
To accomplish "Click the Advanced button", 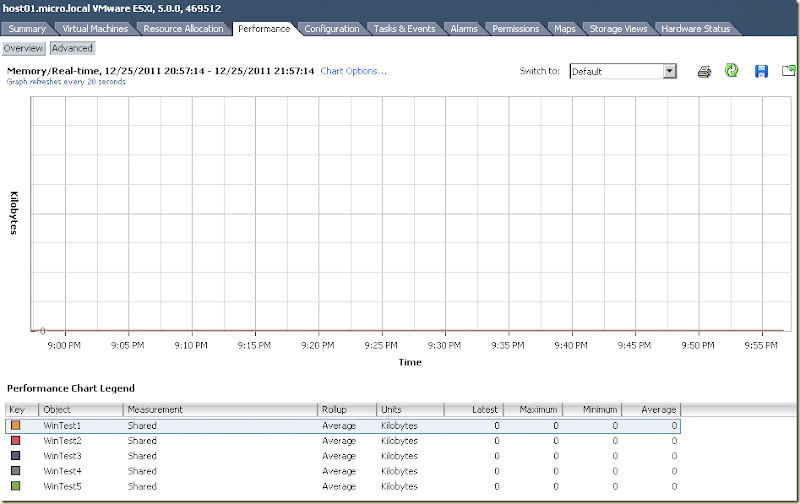I will (x=72, y=48).
